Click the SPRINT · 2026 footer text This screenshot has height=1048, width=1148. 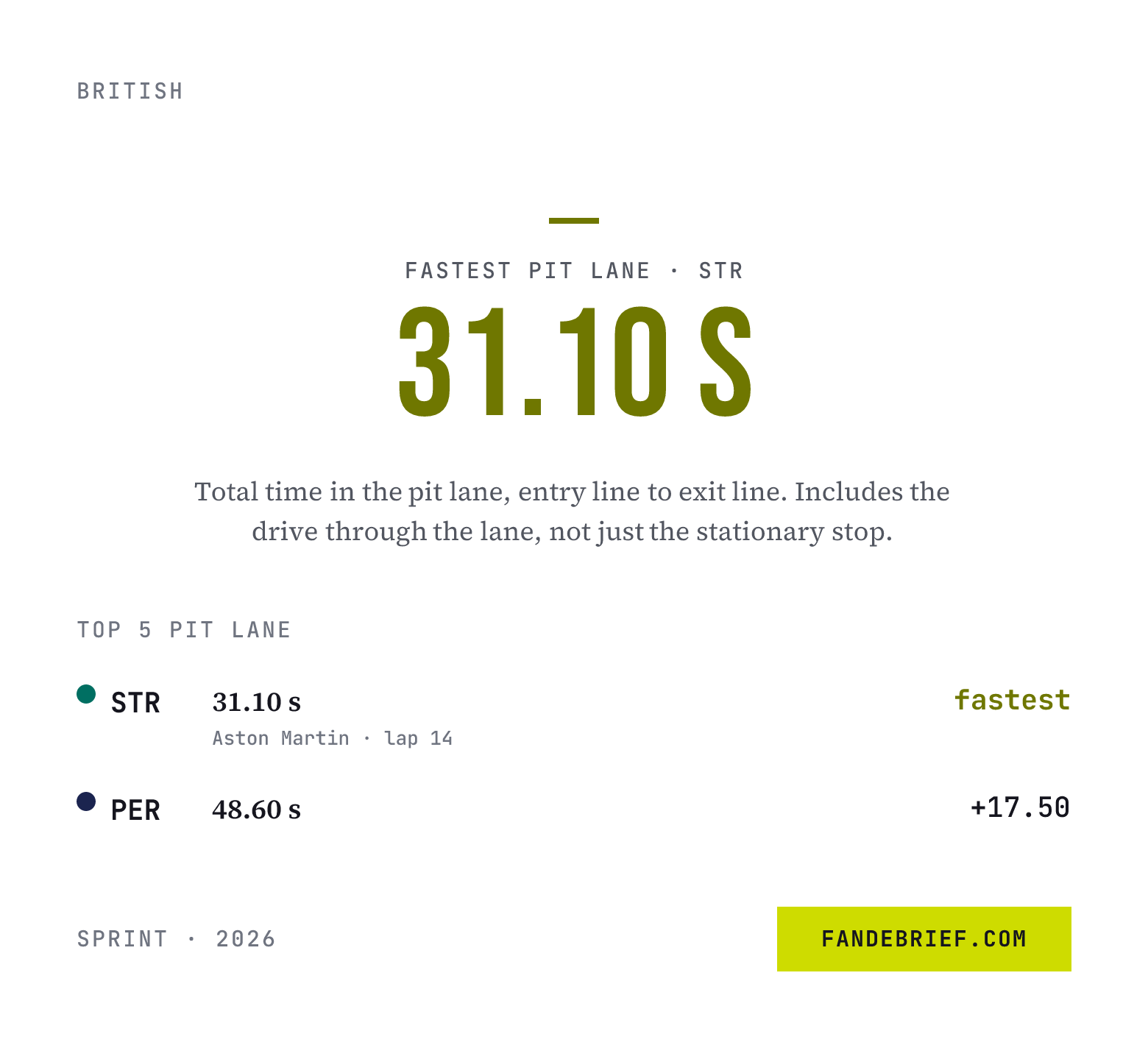click(177, 939)
